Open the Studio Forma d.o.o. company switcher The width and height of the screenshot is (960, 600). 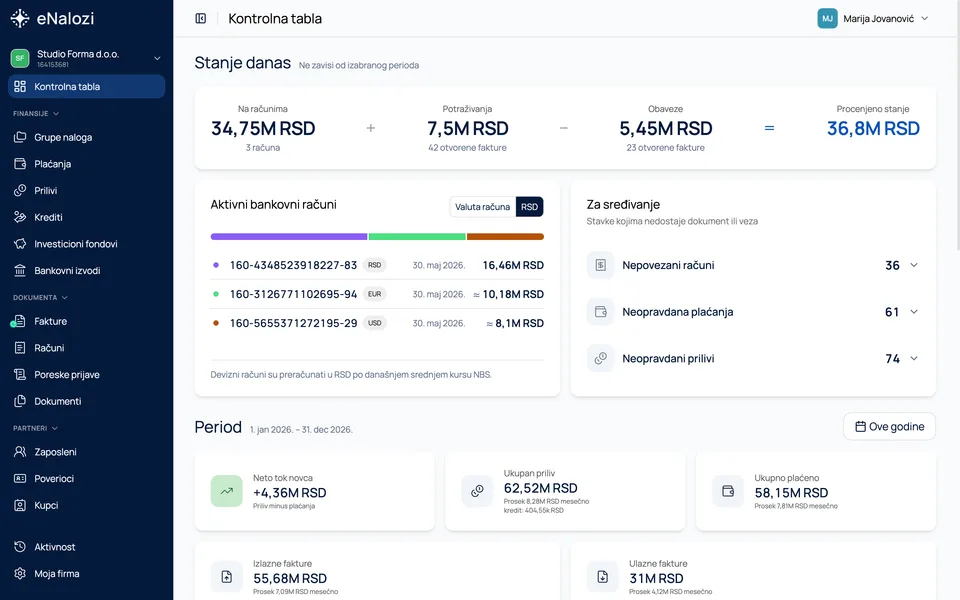[x=86, y=58]
